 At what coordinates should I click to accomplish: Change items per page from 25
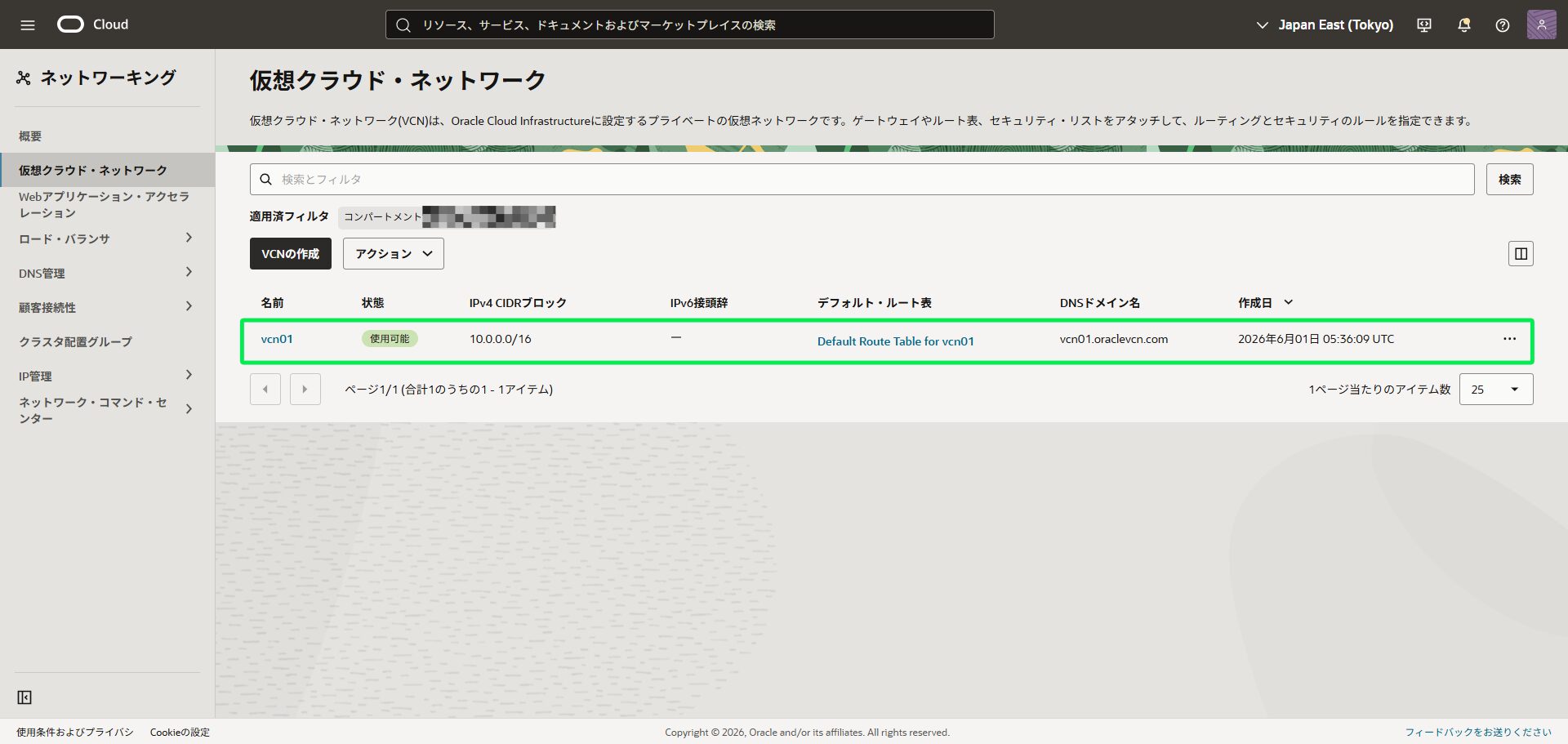click(1496, 390)
